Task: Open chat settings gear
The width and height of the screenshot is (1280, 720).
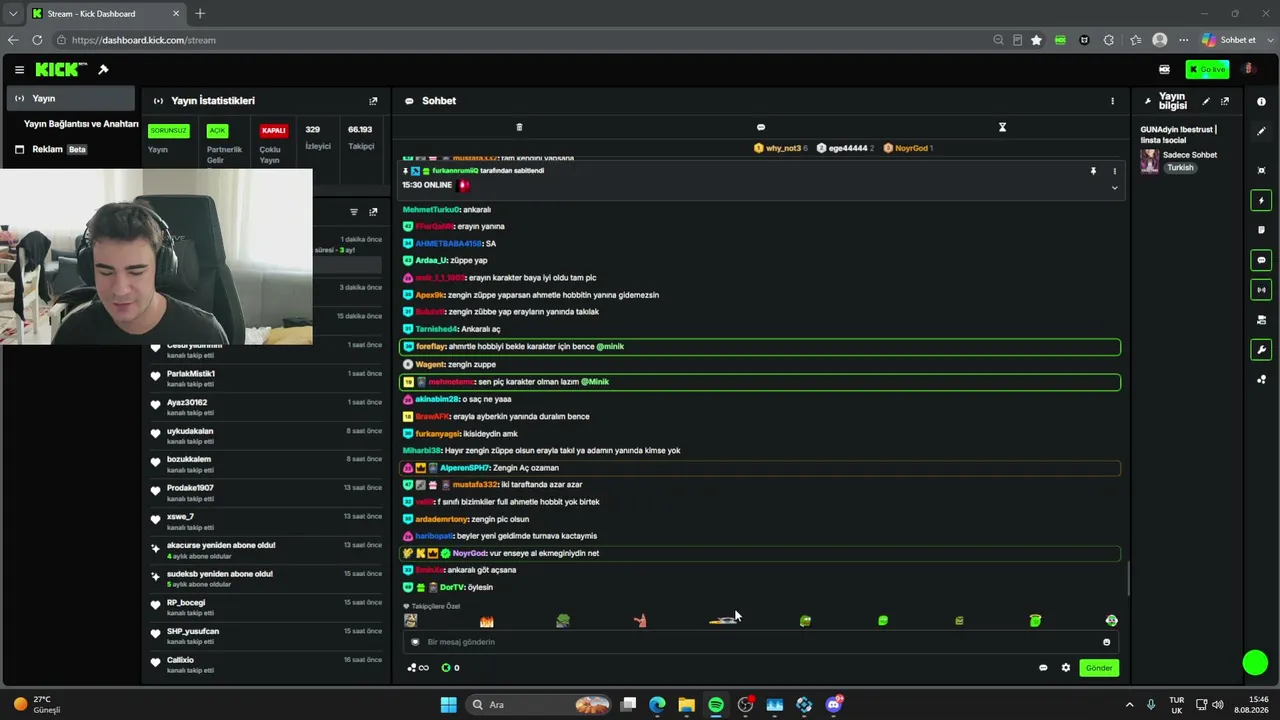Action: (1066, 668)
